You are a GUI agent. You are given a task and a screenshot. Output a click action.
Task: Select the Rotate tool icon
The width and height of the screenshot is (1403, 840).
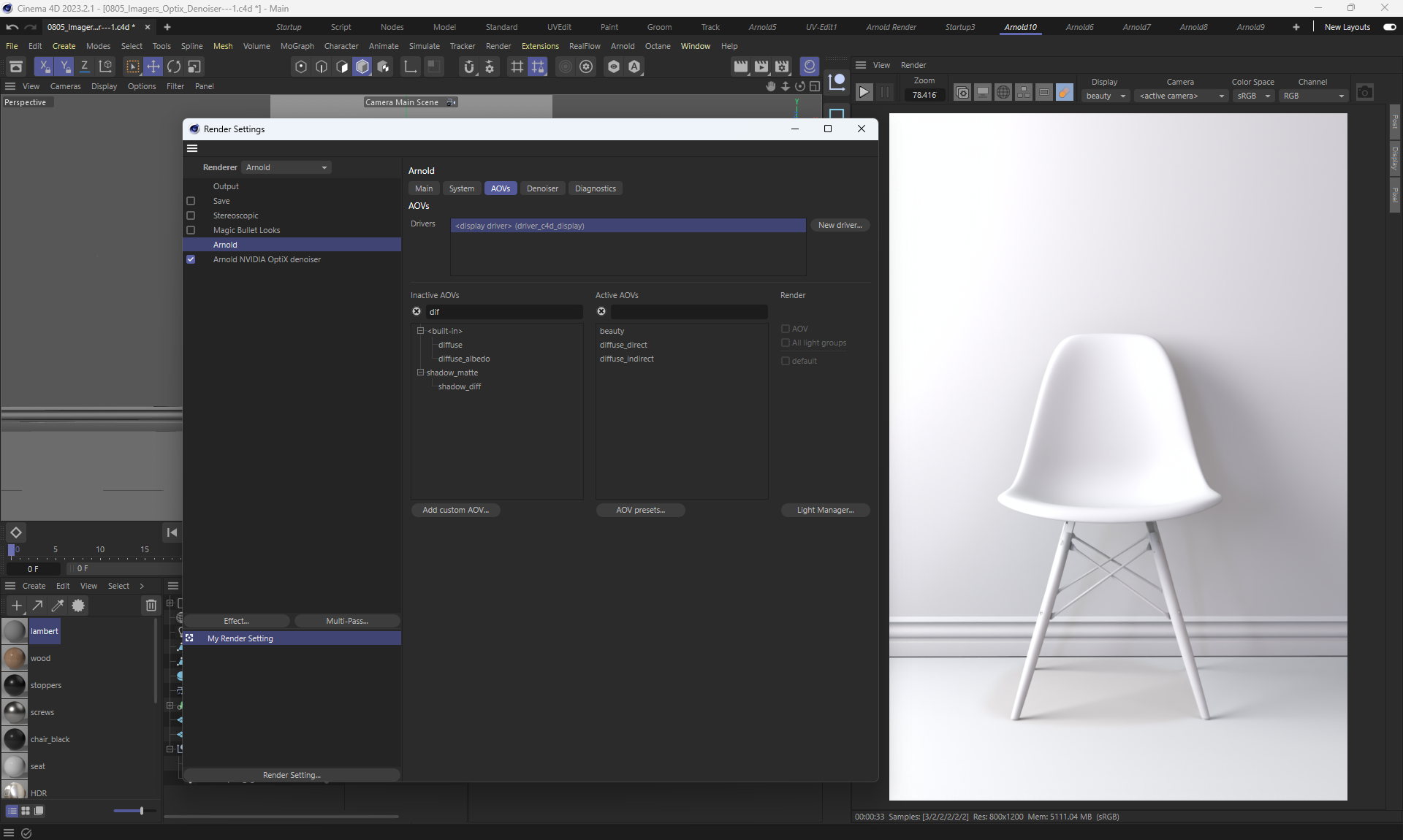tap(173, 66)
